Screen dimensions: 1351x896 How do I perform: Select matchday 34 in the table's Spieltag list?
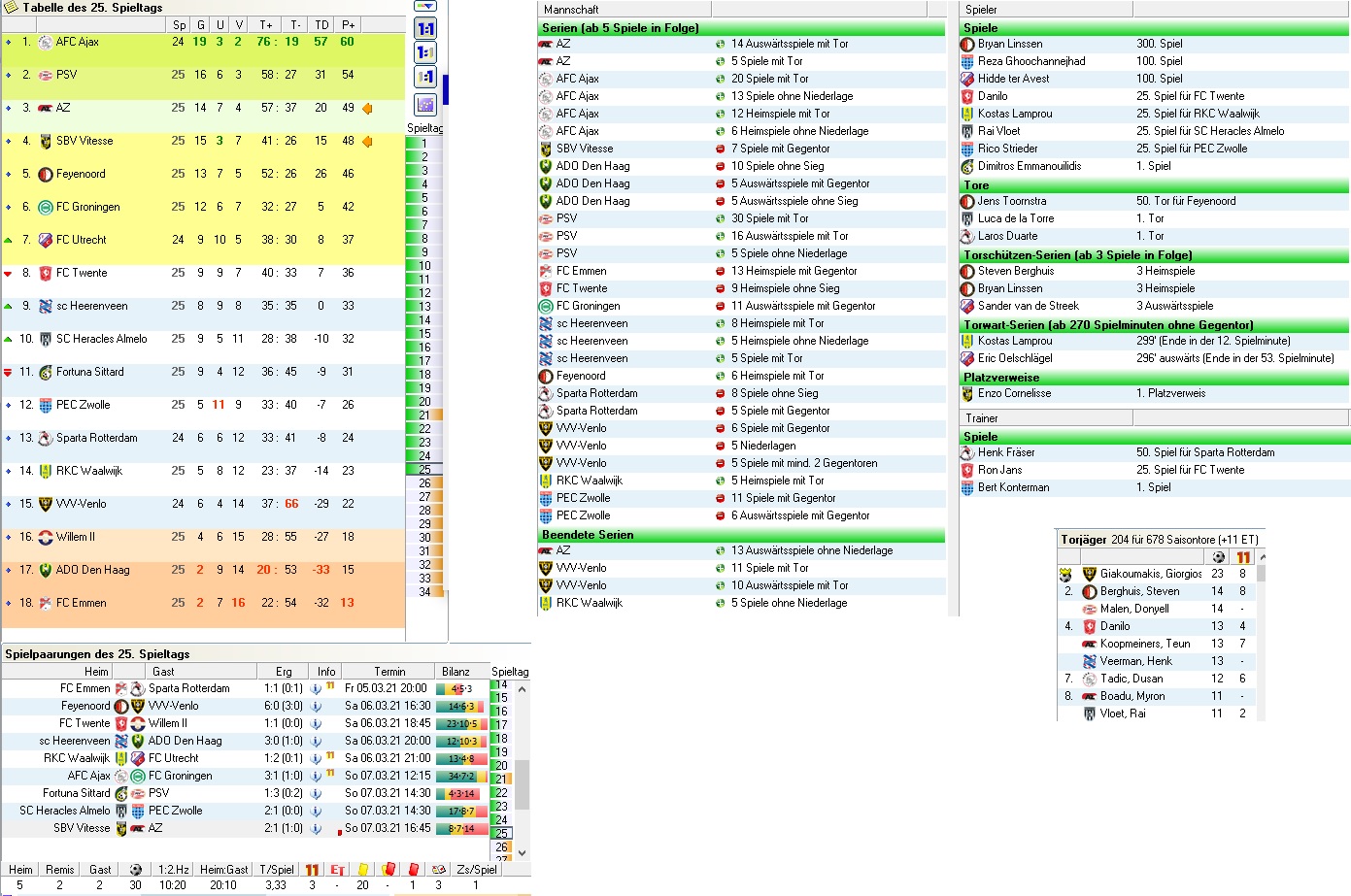click(x=424, y=592)
